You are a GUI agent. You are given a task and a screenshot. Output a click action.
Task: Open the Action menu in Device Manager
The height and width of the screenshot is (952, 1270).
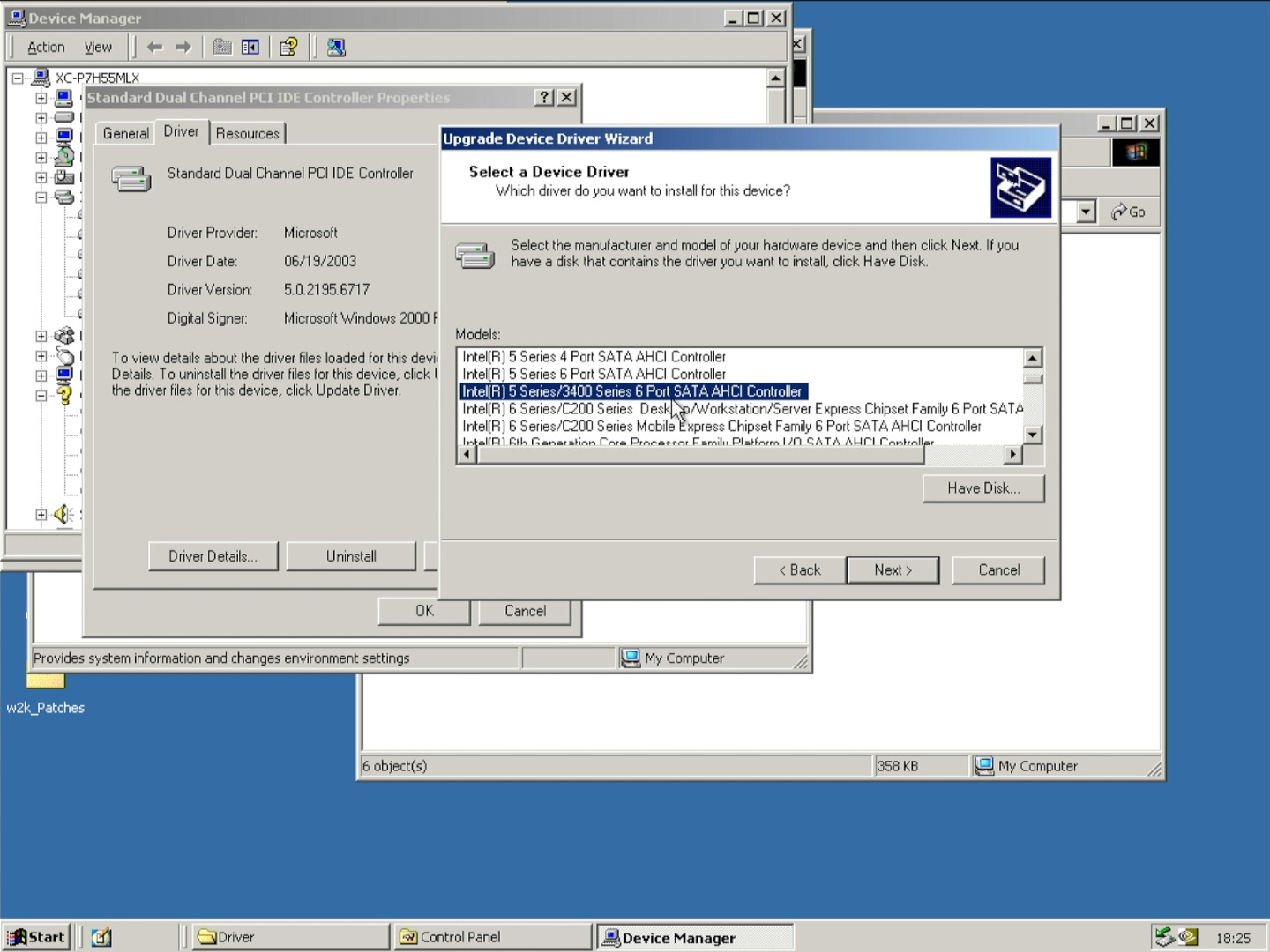coord(46,48)
